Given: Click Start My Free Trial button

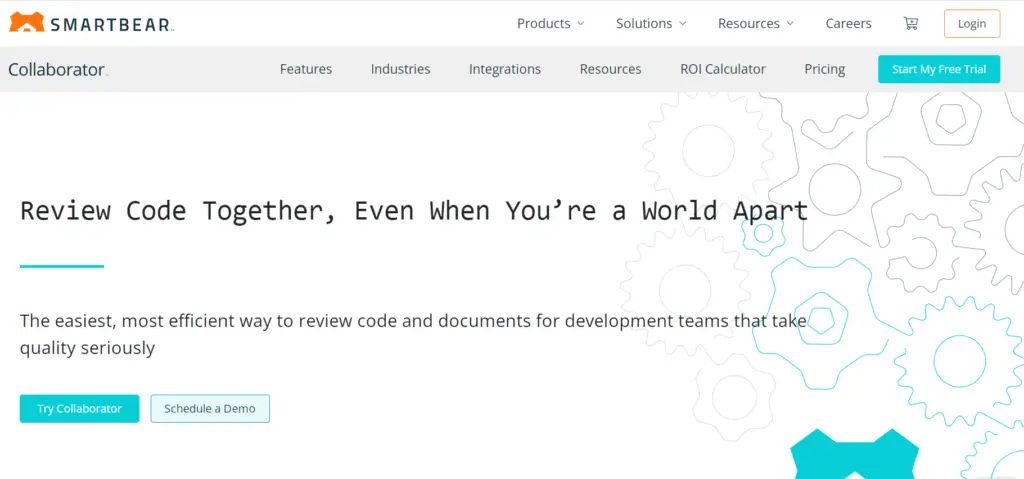Looking at the screenshot, I should pyautogui.click(x=938, y=69).
